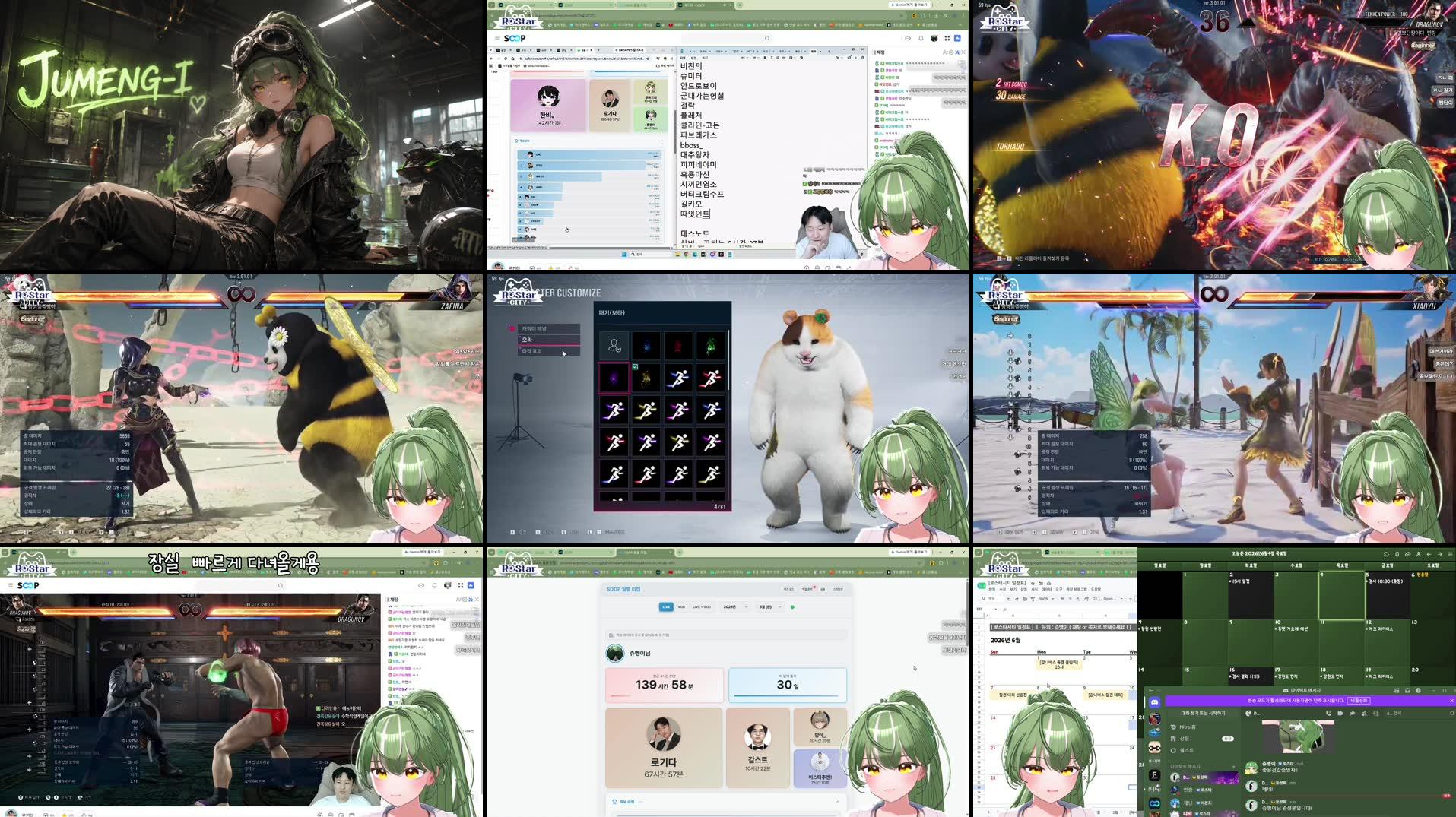This screenshot has height=817, width=1456.
Task: Click the home icon in calendar widget header
Action: 1386,554
